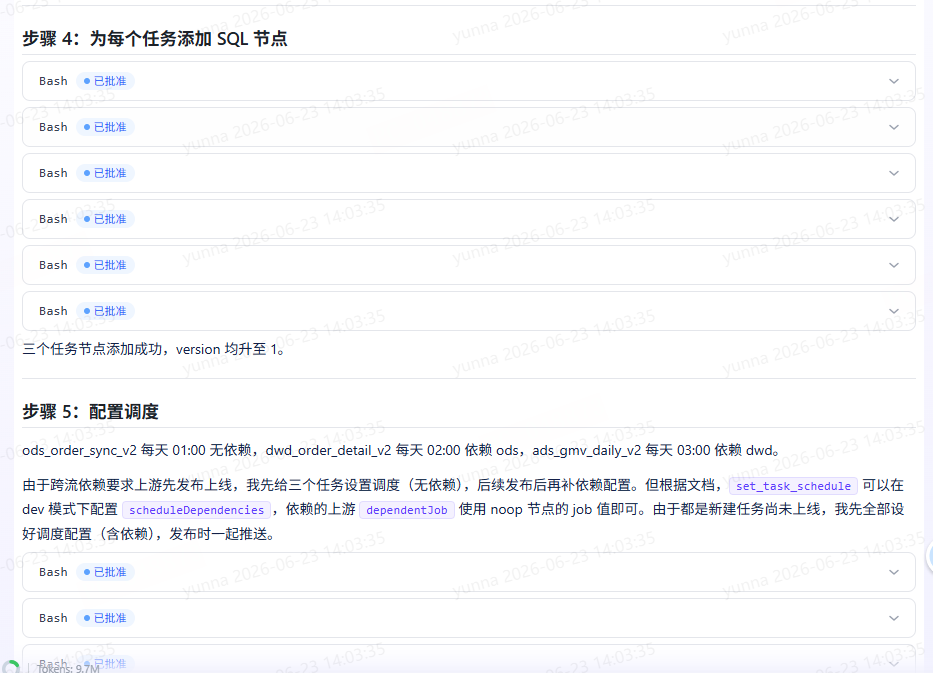Click the Bash label on the third row in step 4
Viewport: 933px width, 673px height.
(53, 173)
